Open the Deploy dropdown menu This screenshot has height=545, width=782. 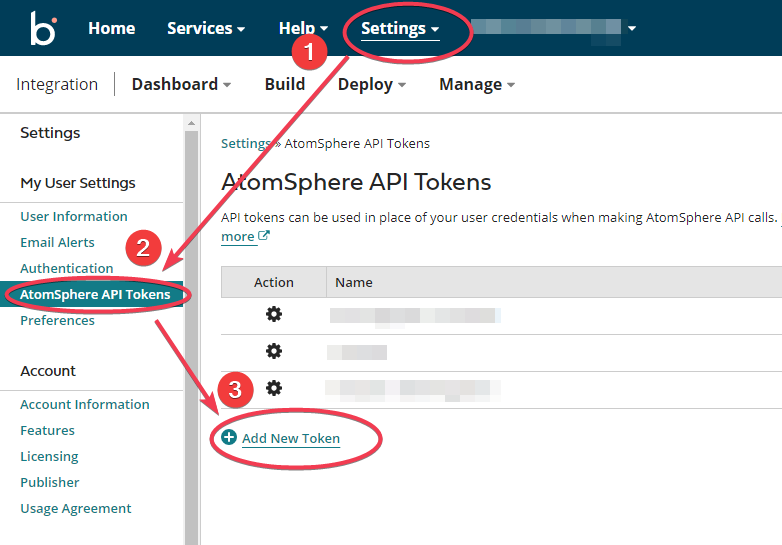click(372, 85)
